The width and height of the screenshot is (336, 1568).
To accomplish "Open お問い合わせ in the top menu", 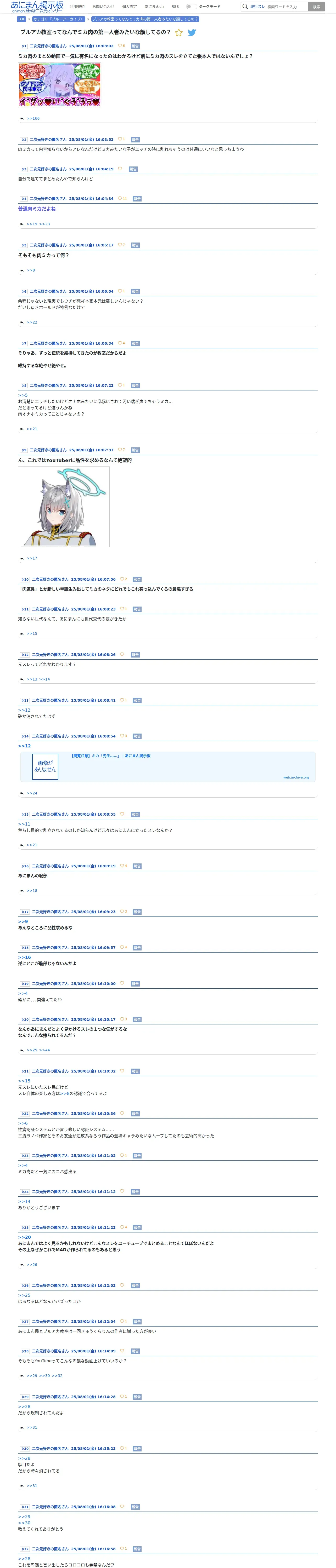I will [103, 7].
